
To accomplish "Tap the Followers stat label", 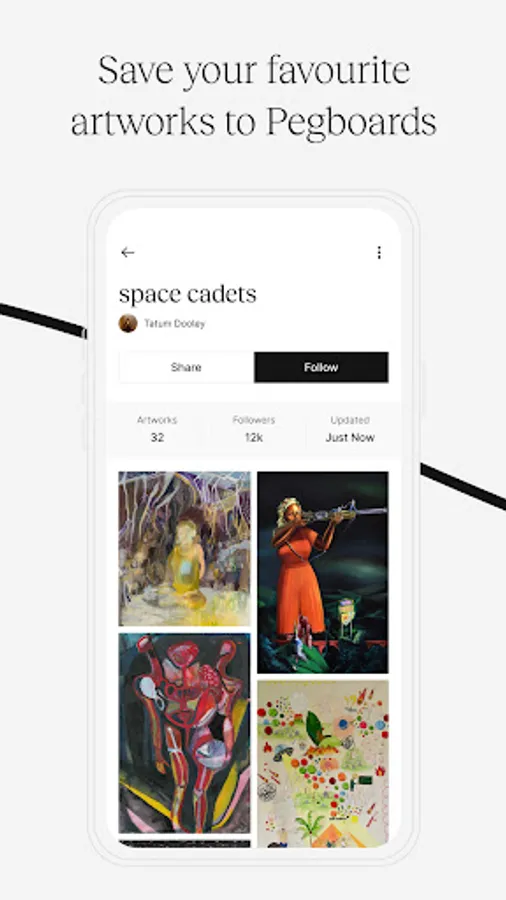I will pos(254,420).
